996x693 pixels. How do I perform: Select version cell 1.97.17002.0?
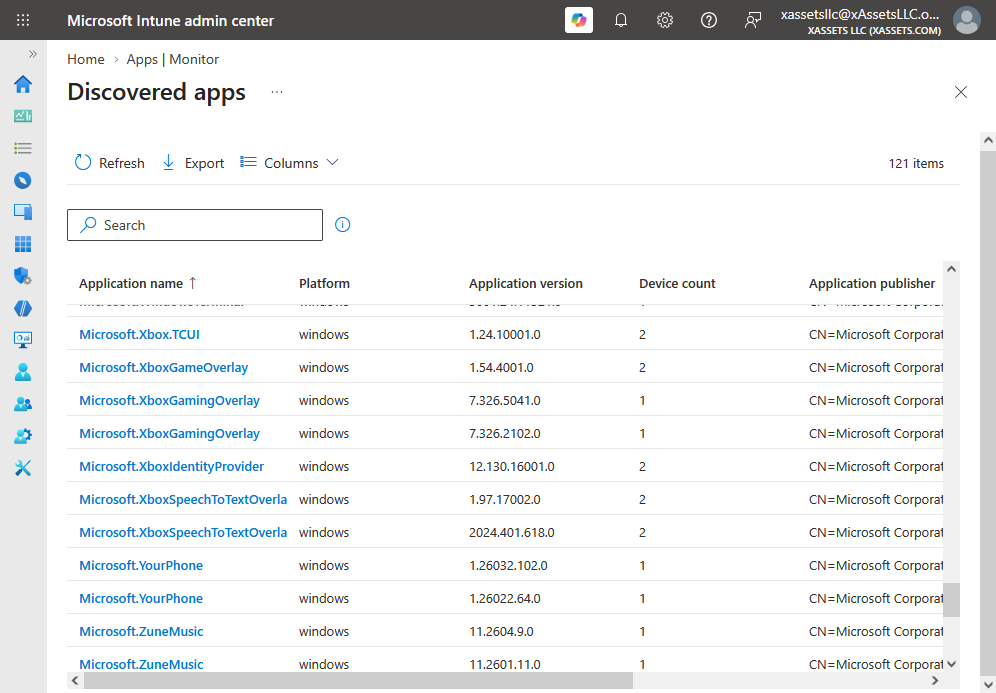coord(505,499)
